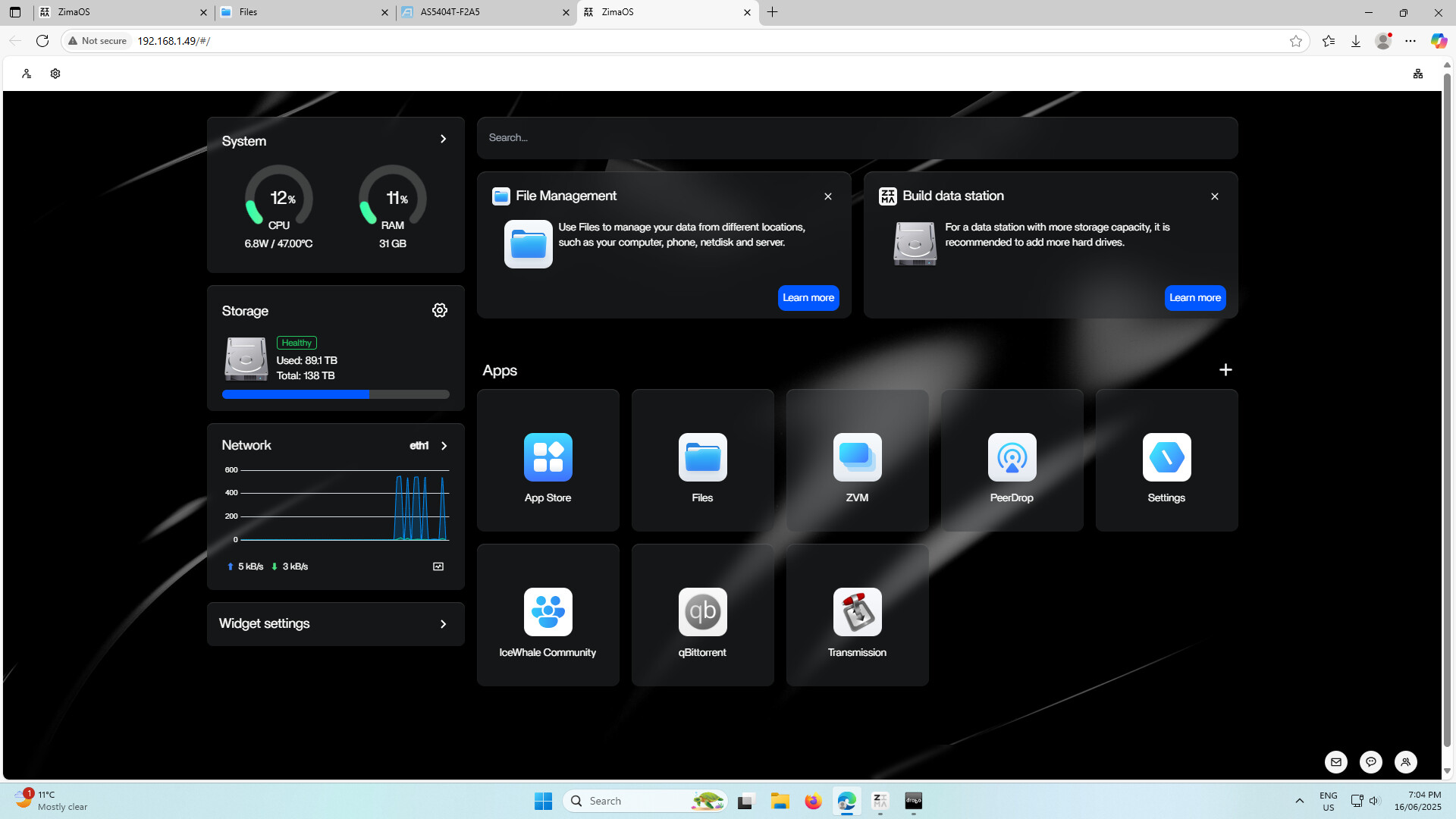Launch qBittorrent app
Screen dimensions: 1456x819
pyautogui.click(x=702, y=615)
